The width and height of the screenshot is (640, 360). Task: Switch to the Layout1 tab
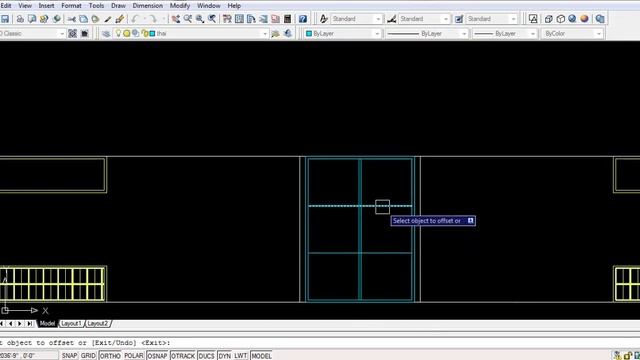click(x=71, y=324)
